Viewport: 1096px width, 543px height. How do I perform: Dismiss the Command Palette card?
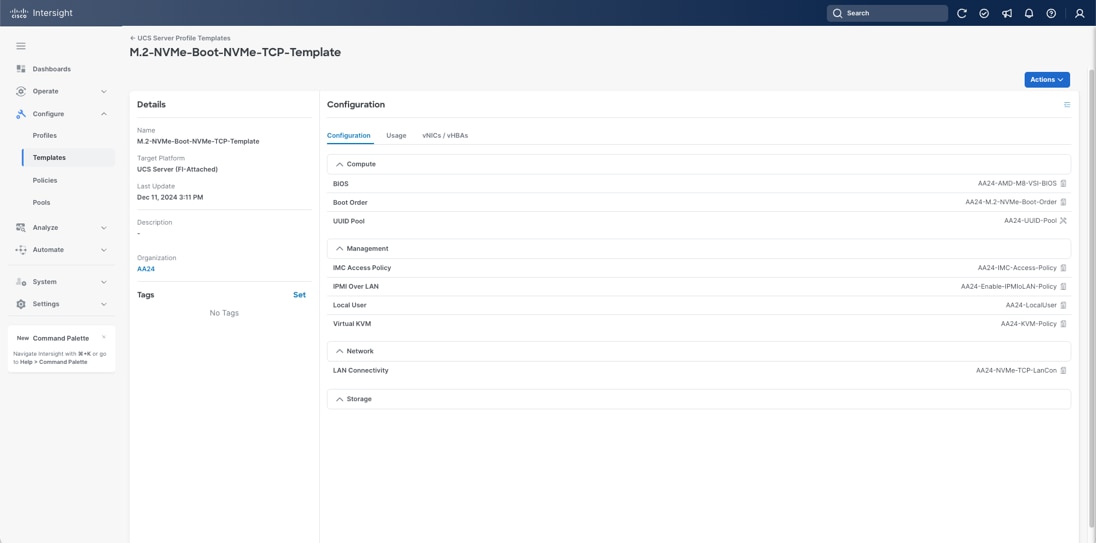(104, 337)
